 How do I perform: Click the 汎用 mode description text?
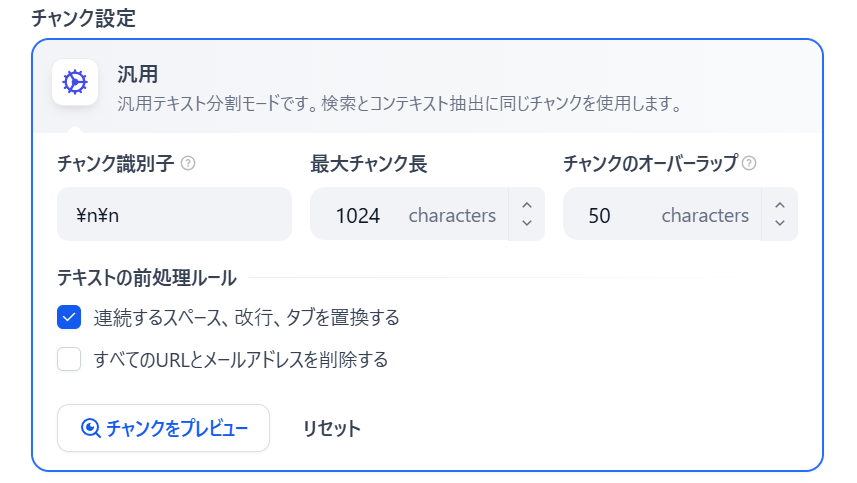400,103
